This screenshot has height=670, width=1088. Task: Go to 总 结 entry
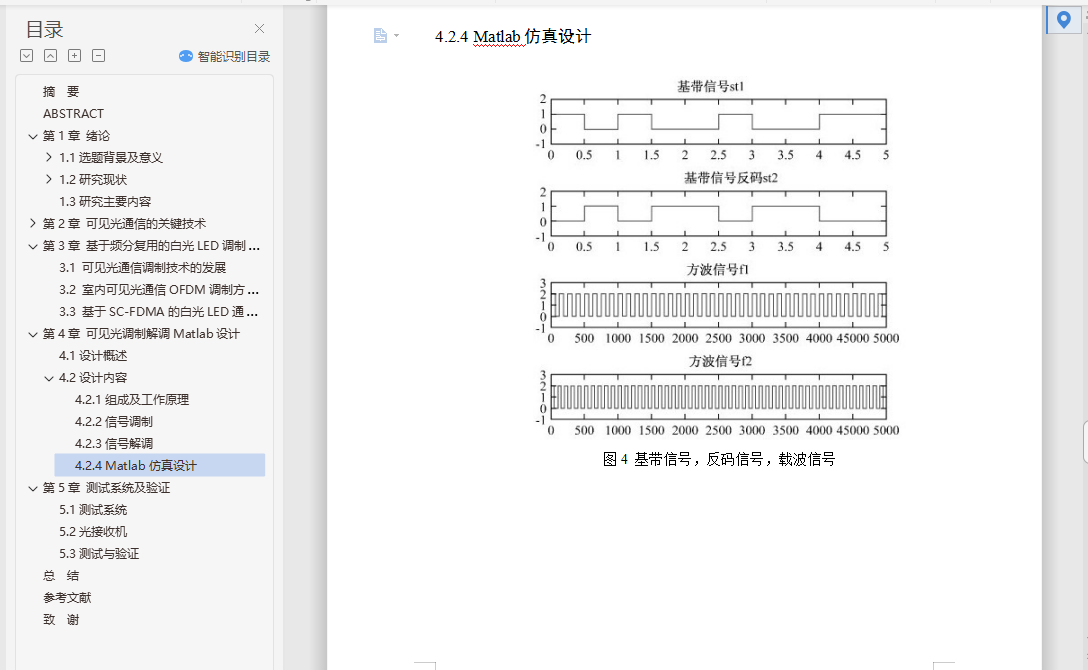(x=61, y=576)
